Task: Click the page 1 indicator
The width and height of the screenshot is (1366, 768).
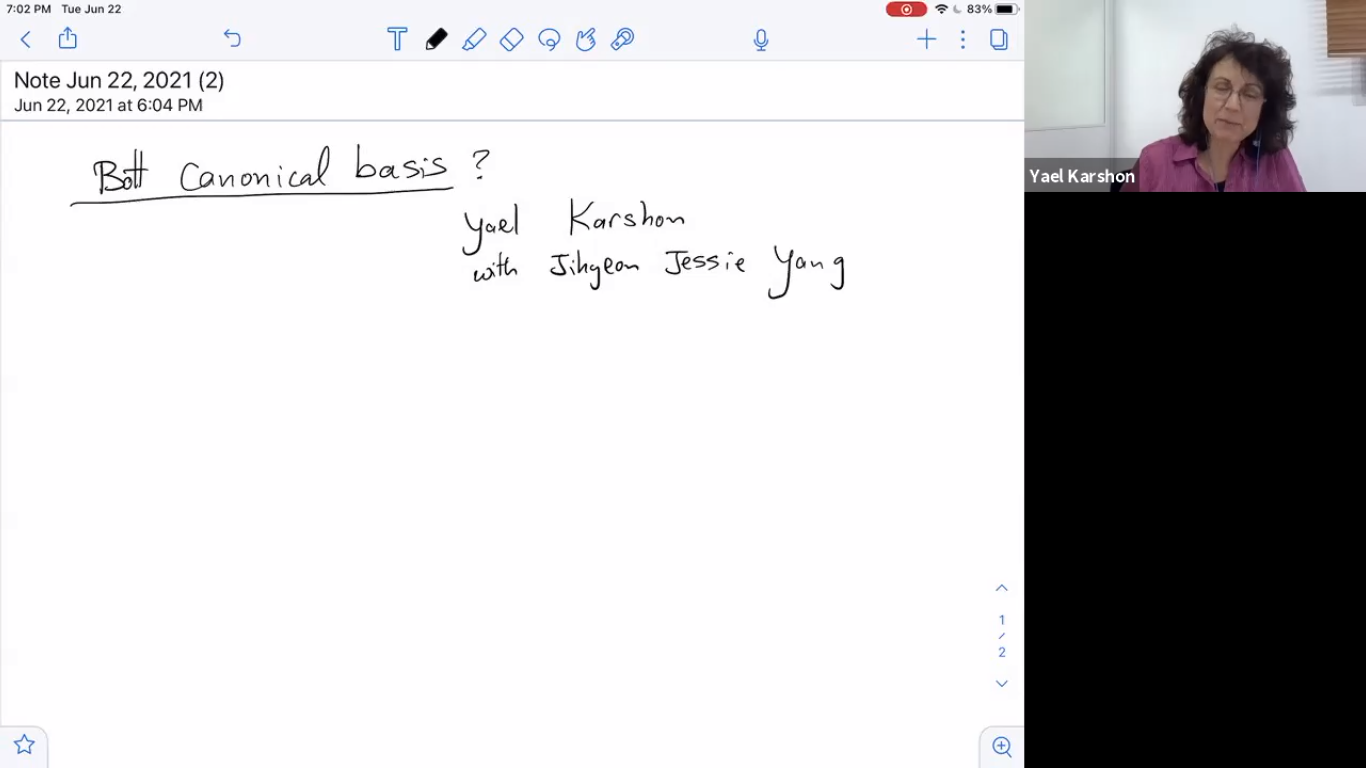Action: [1001, 620]
